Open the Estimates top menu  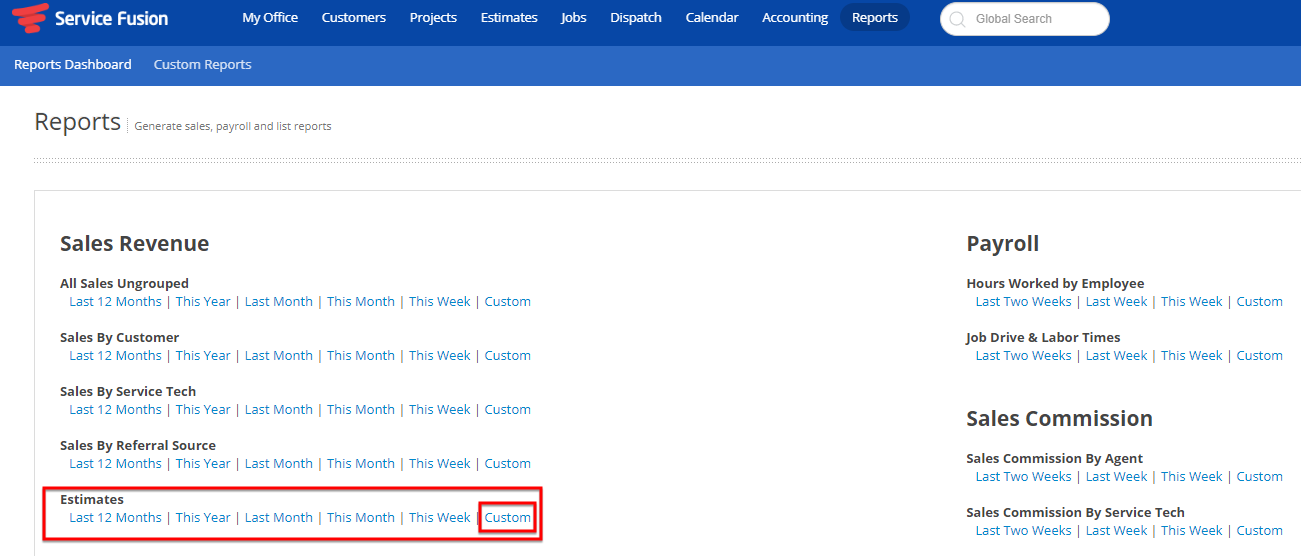click(509, 18)
